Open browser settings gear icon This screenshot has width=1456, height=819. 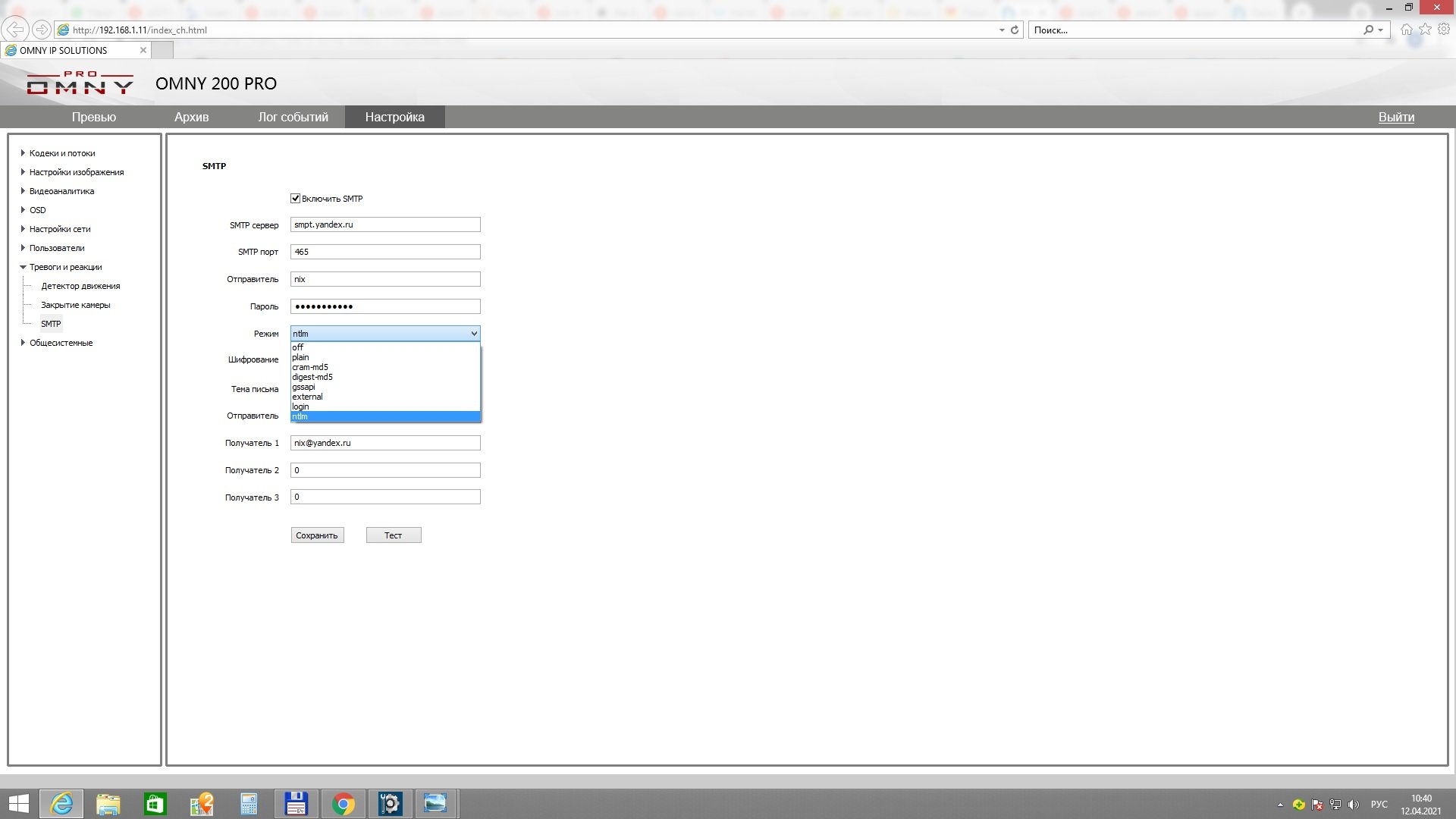point(1443,30)
